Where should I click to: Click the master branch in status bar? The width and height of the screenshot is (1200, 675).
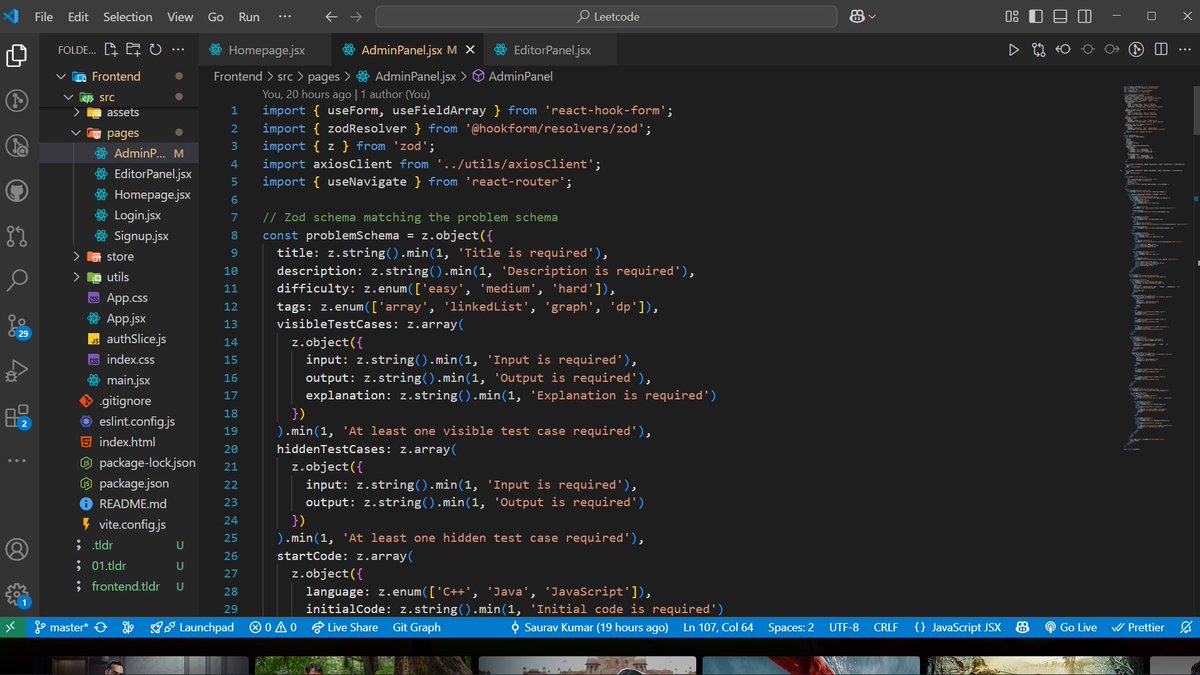coord(61,627)
